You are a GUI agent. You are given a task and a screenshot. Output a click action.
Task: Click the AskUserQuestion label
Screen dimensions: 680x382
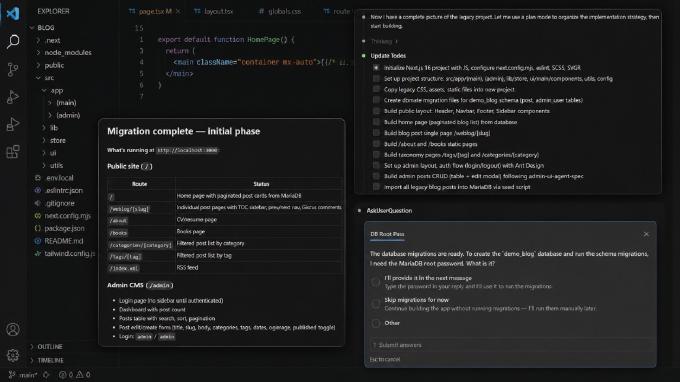[389, 211]
